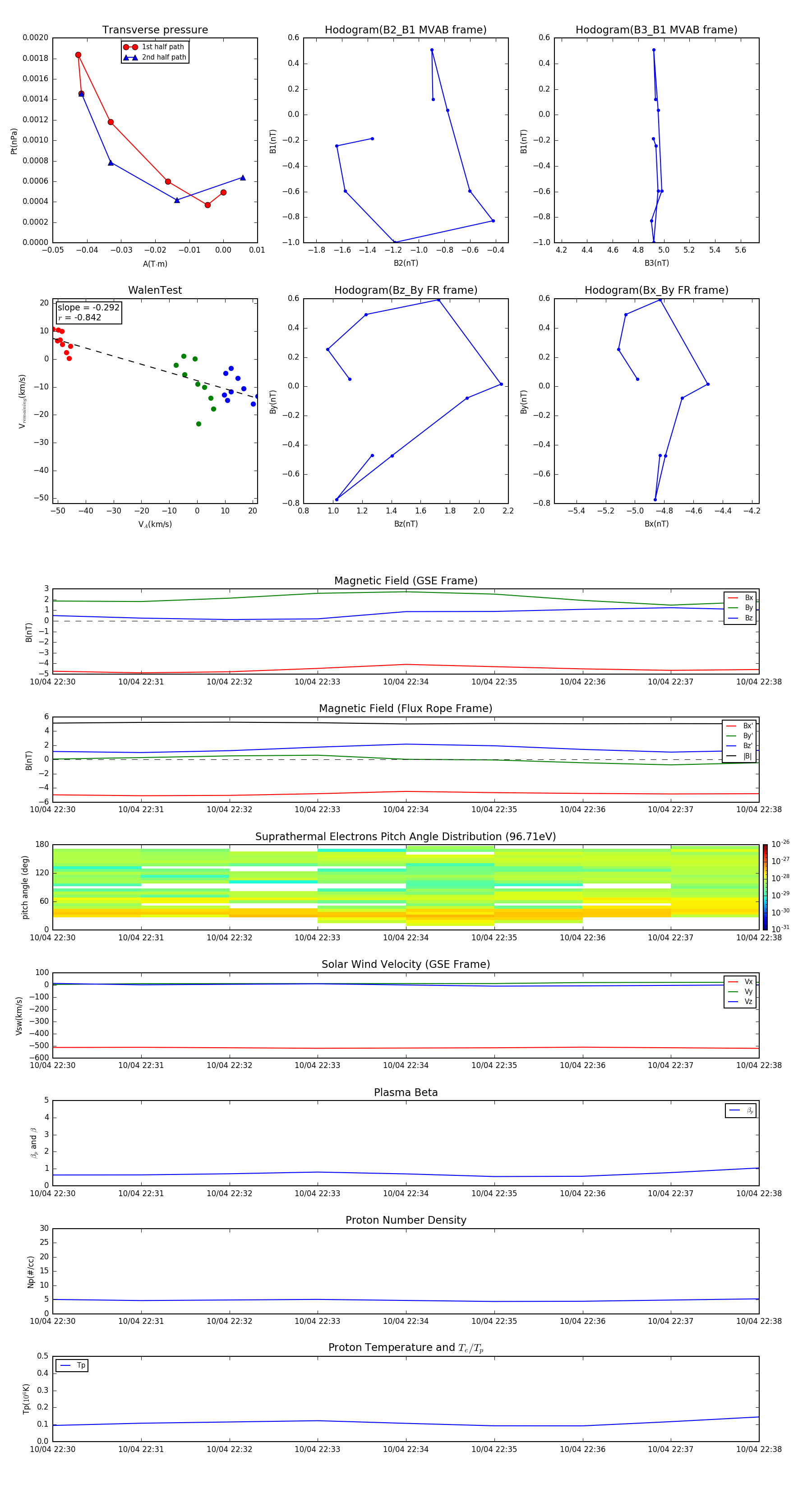The image size is (812, 1489).
Task: Click the "Magnetic Field (GSE Frame)" title
Action: [x=406, y=581]
